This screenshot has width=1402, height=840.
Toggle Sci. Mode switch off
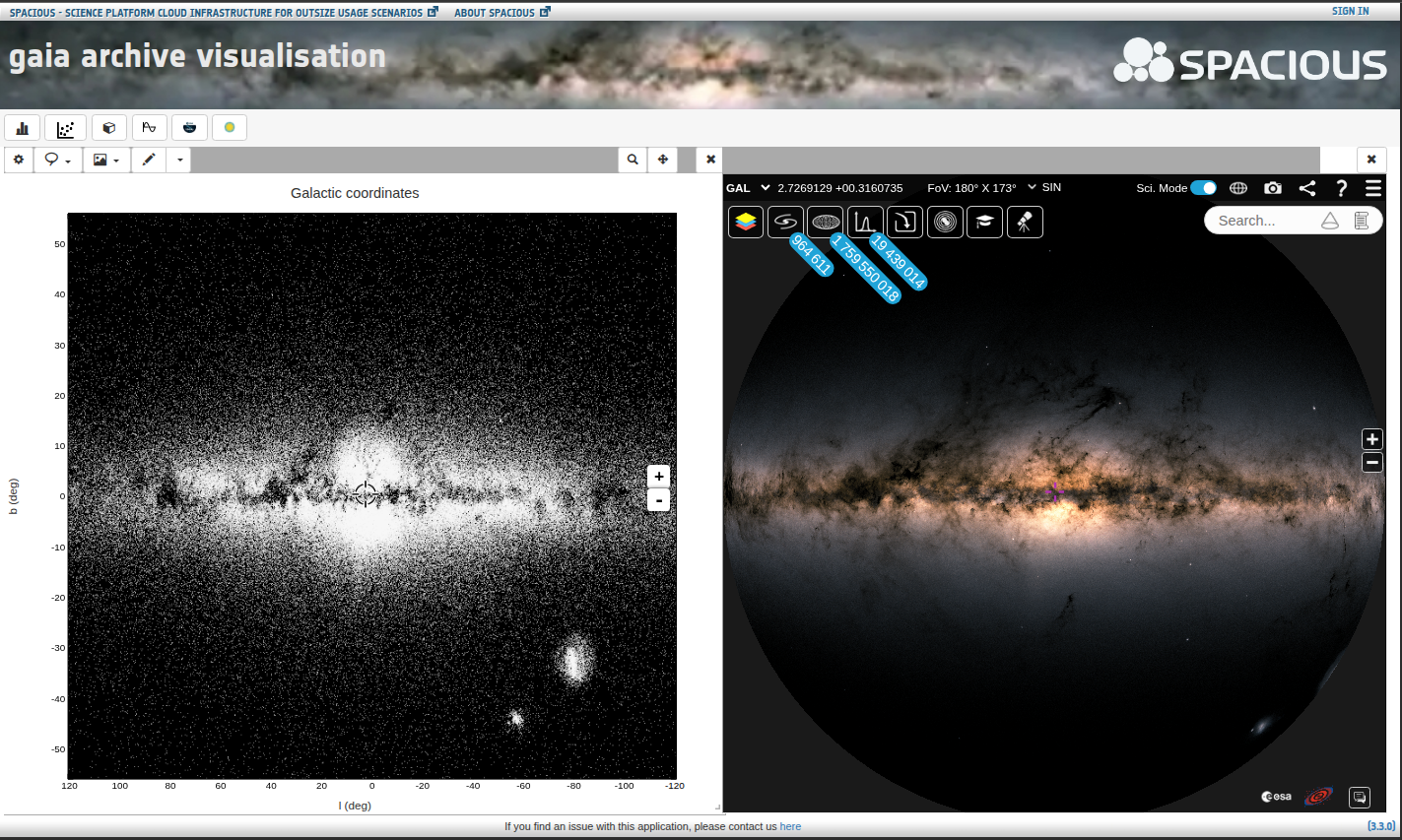[1203, 188]
